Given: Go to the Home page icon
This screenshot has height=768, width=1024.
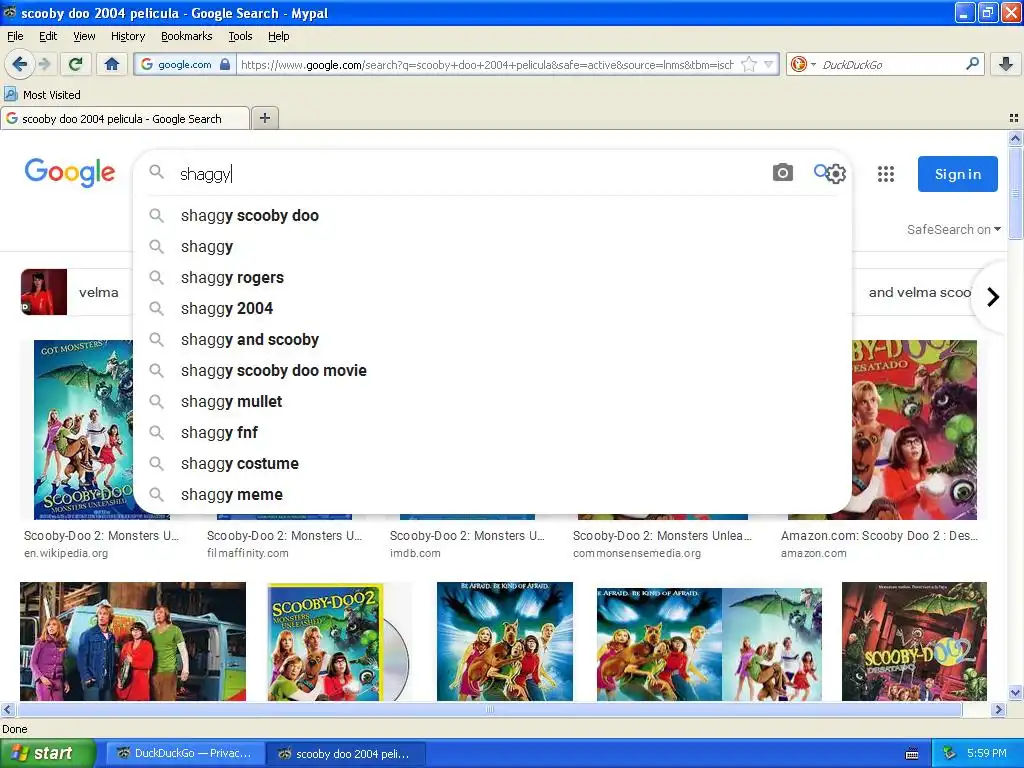Looking at the screenshot, I should 112,64.
